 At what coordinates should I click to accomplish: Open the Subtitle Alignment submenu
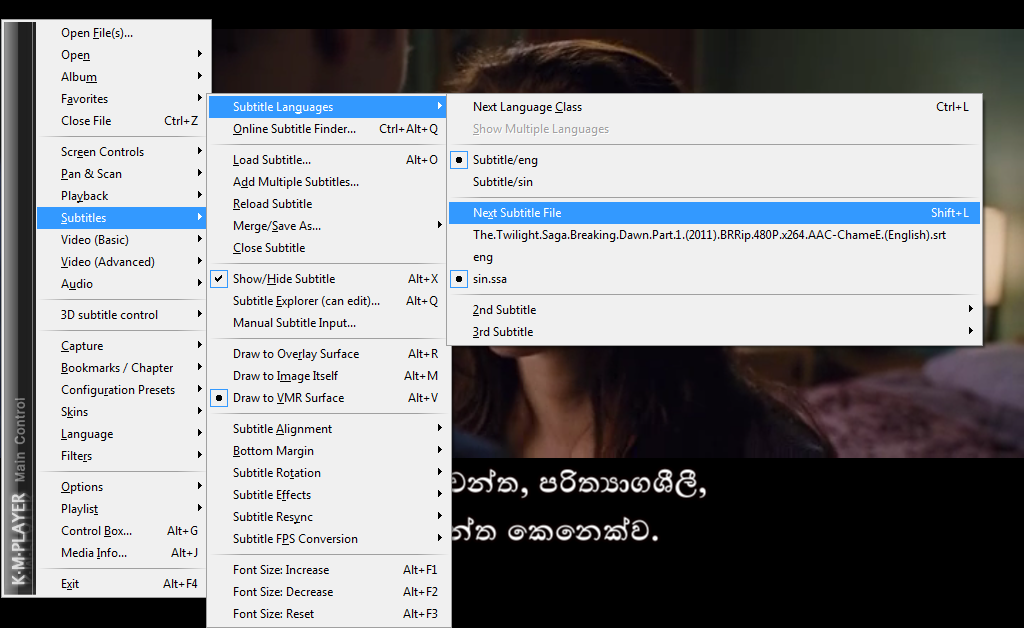(x=328, y=429)
